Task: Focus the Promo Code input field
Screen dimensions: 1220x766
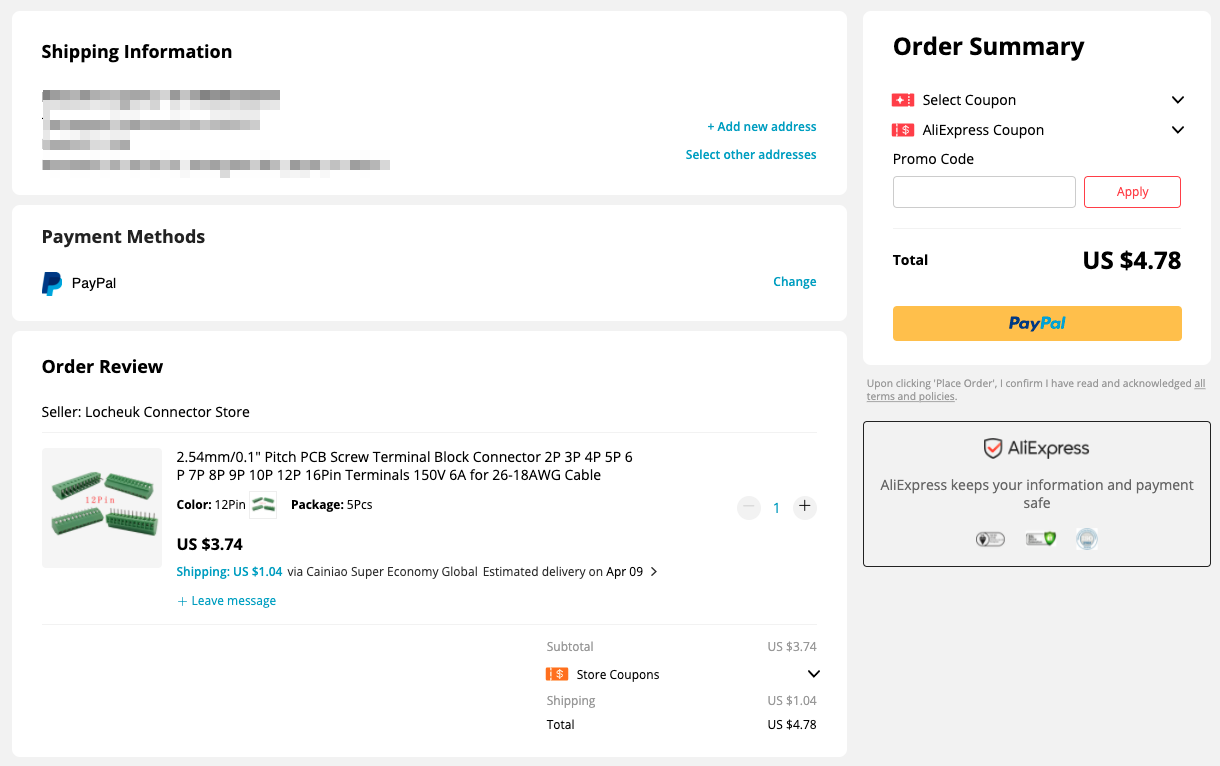Action: [x=984, y=192]
